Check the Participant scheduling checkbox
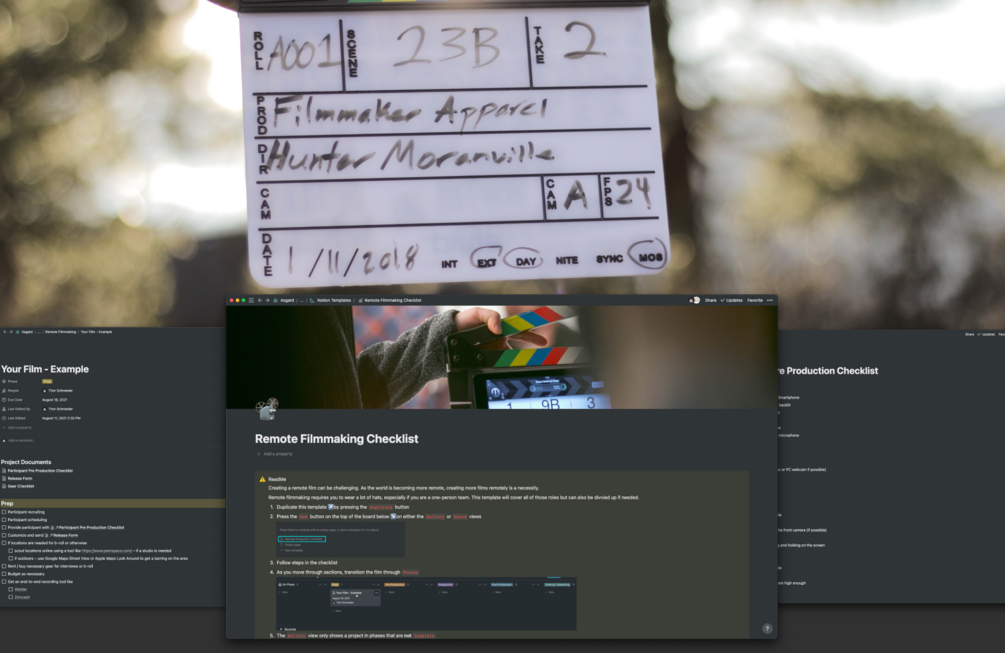Image resolution: width=1005 pixels, height=653 pixels. click(x=4, y=520)
